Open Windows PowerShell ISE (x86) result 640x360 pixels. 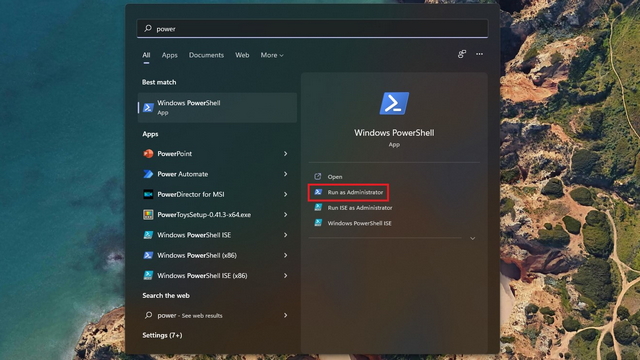[x=216, y=276]
